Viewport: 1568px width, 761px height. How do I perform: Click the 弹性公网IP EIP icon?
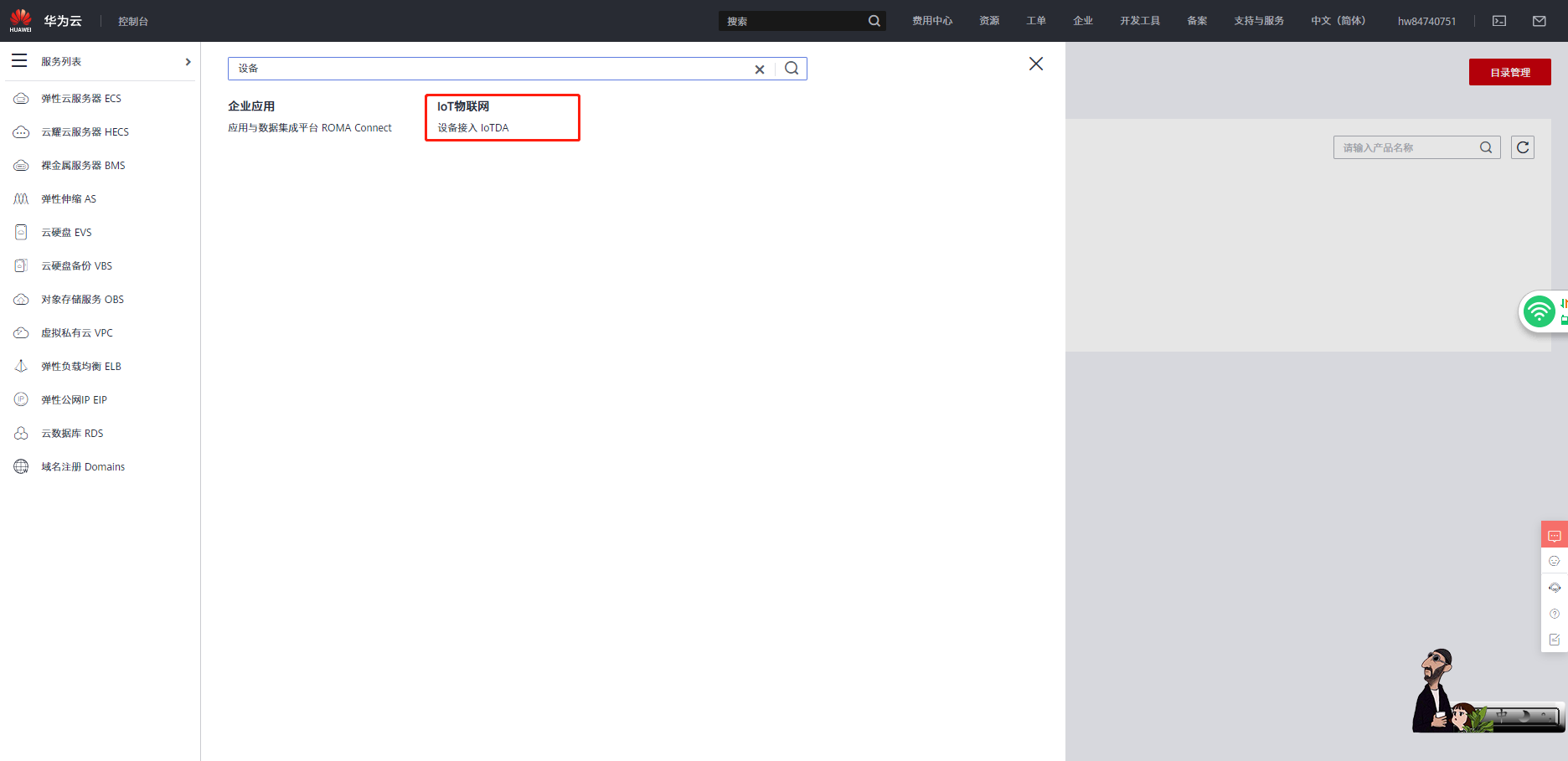(21, 400)
